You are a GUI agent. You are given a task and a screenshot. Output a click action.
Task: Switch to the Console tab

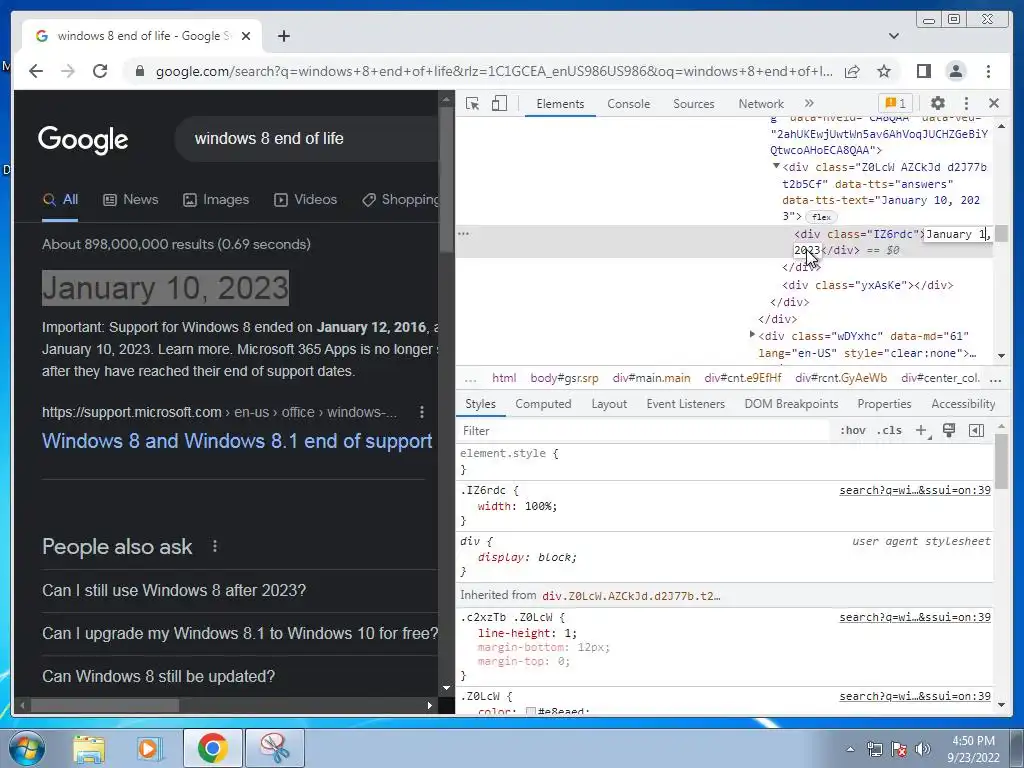628,104
